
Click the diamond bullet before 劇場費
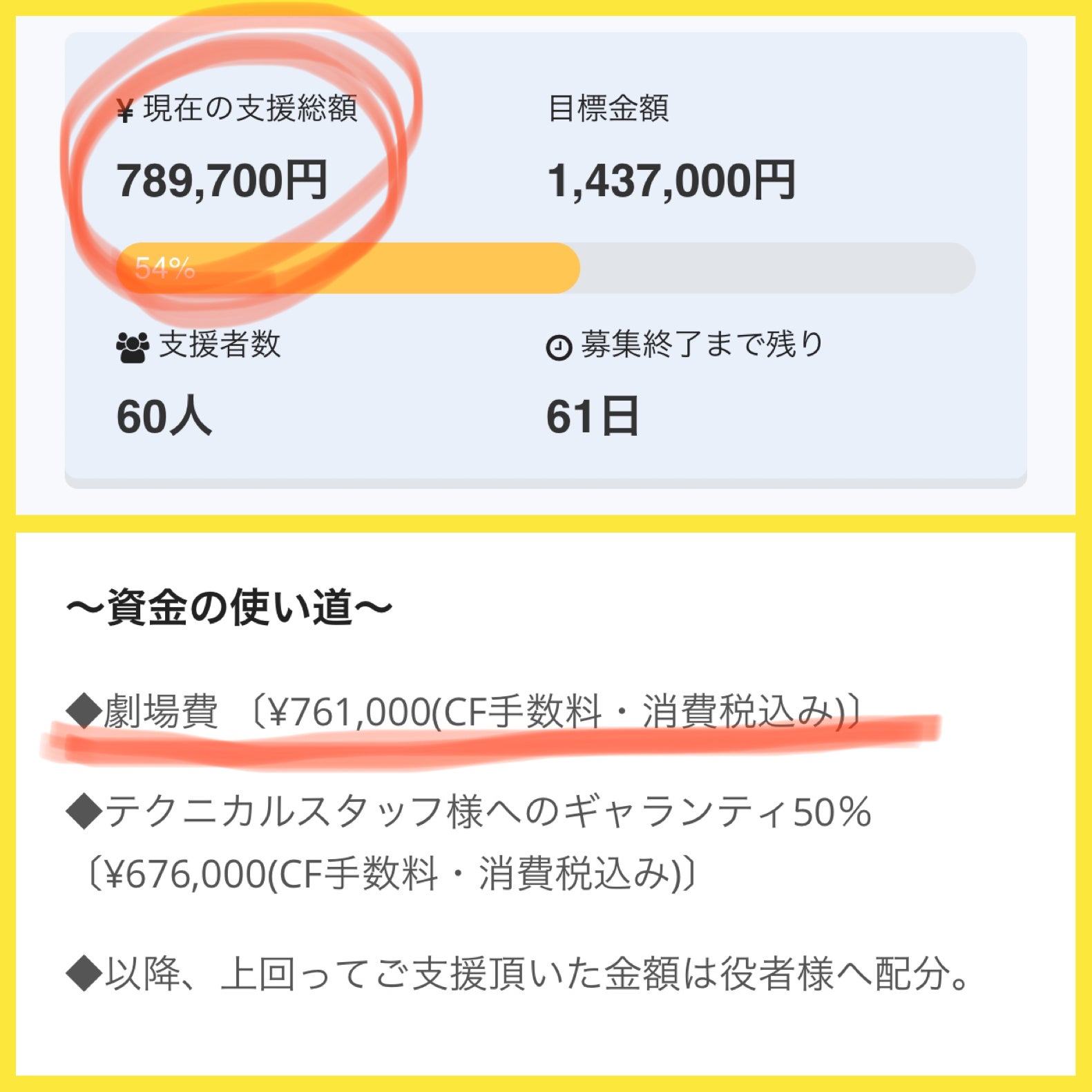click(84, 711)
